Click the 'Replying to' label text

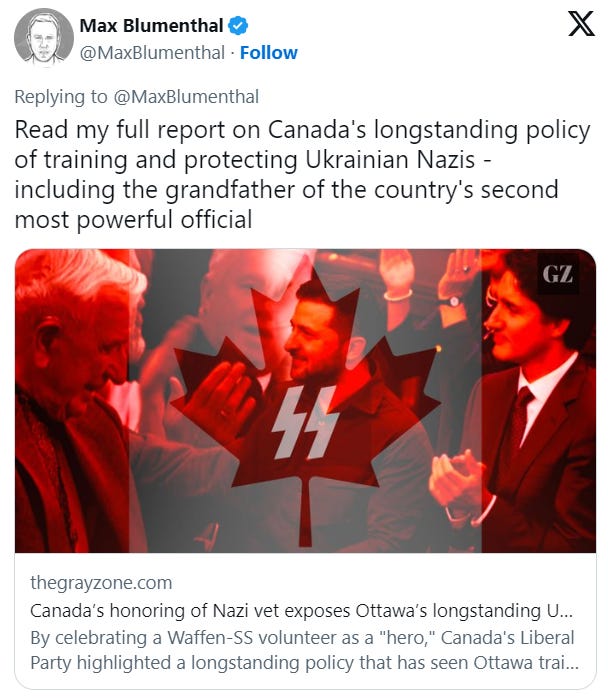[x=61, y=97]
